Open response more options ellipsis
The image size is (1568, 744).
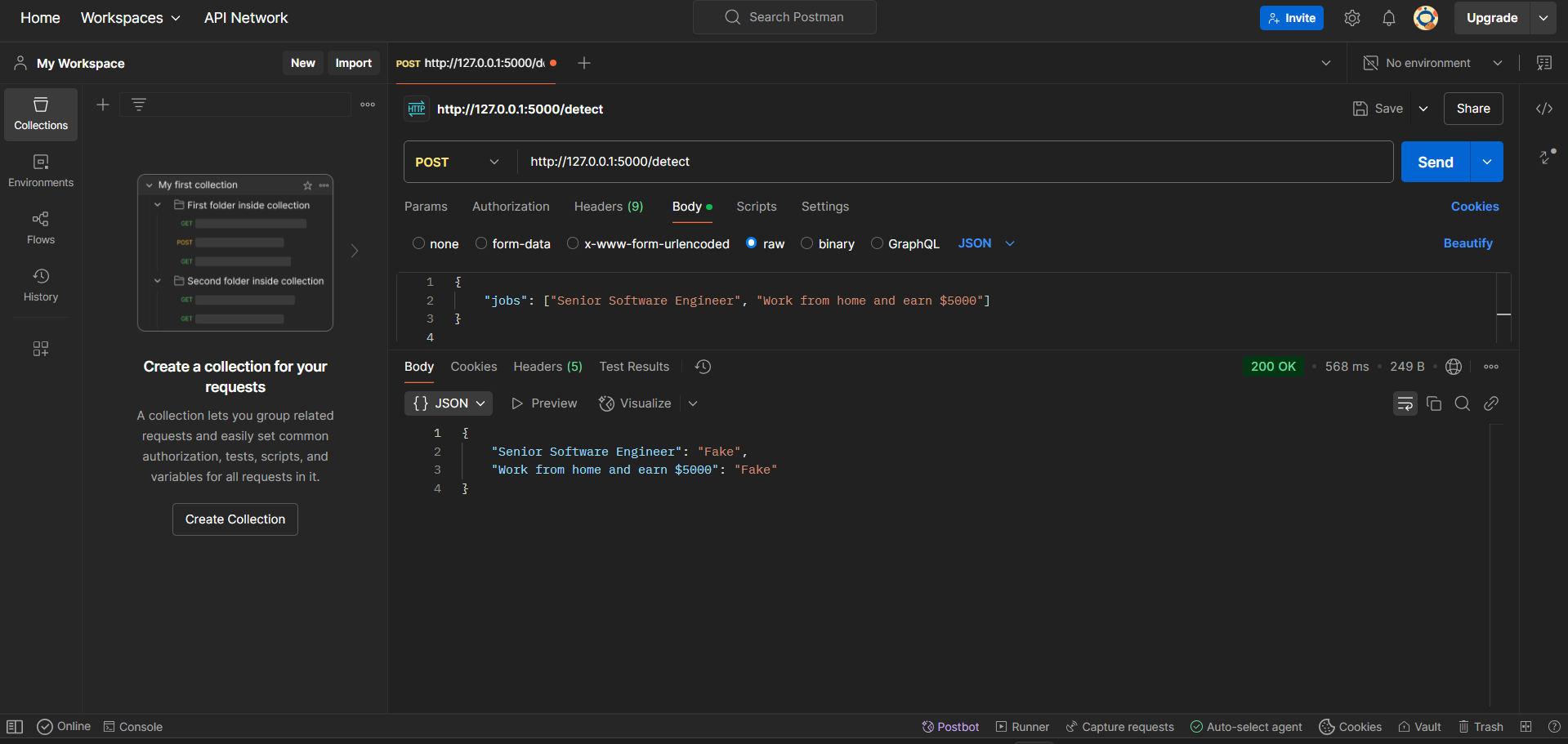[x=1491, y=367]
